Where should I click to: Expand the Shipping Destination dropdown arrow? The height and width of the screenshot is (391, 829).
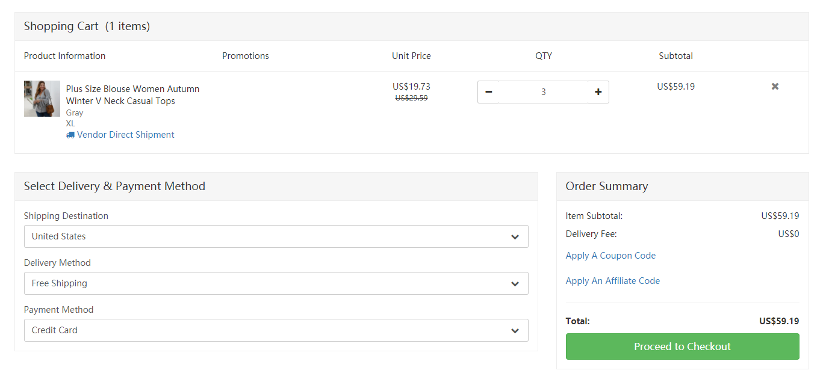tap(515, 237)
